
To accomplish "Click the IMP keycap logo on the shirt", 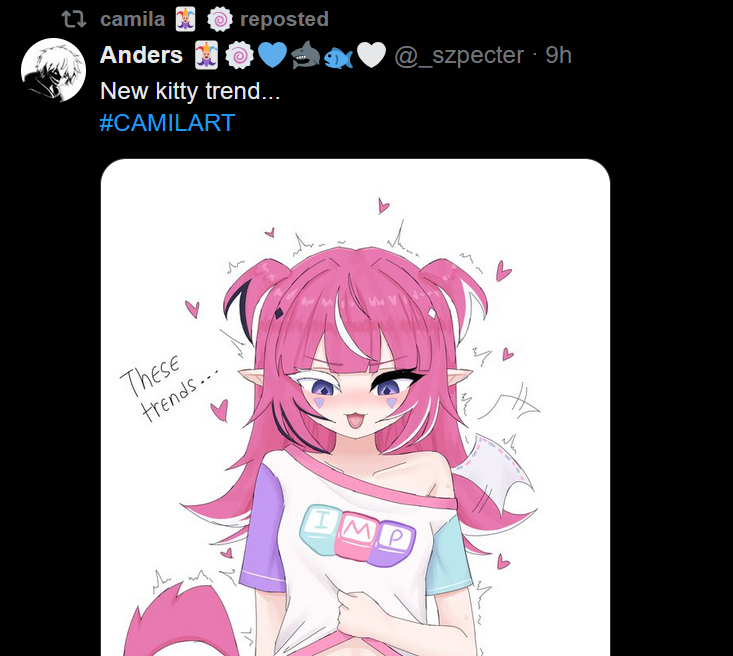I will tap(358, 535).
